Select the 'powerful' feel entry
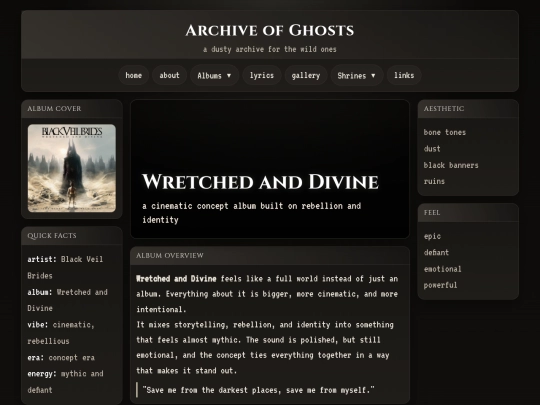The height and width of the screenshot is (405, 540). 440,285
